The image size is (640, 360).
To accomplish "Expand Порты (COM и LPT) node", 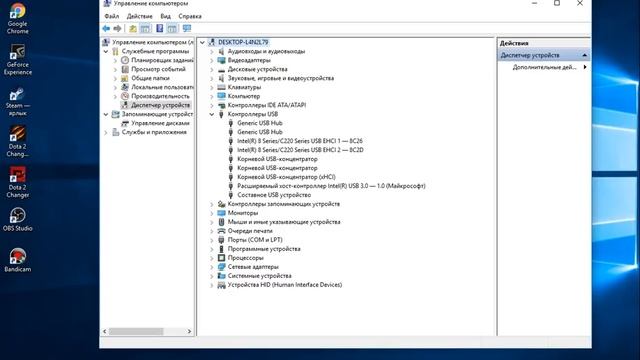I will [x=211, y=240].
